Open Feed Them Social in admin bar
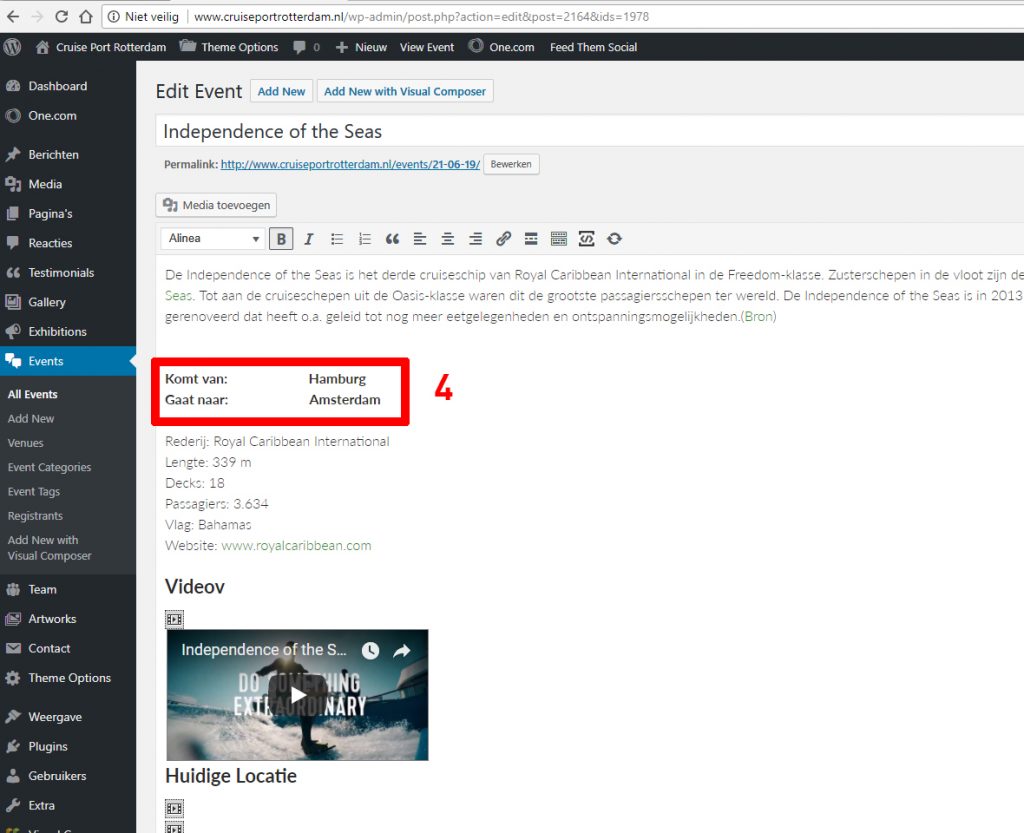The image size is (1024, 833). coord(593,47)
